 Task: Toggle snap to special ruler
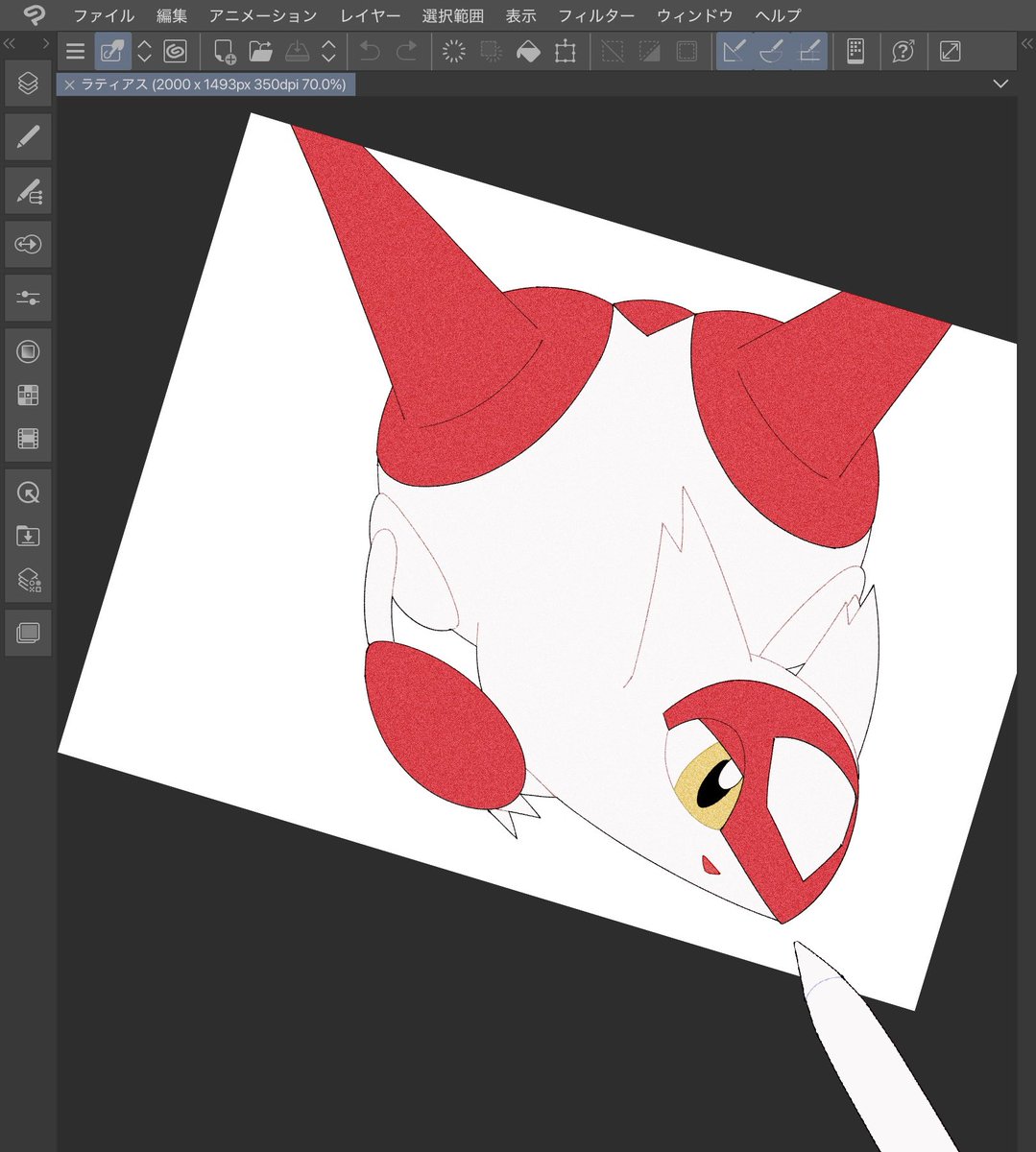coord(772,51)
